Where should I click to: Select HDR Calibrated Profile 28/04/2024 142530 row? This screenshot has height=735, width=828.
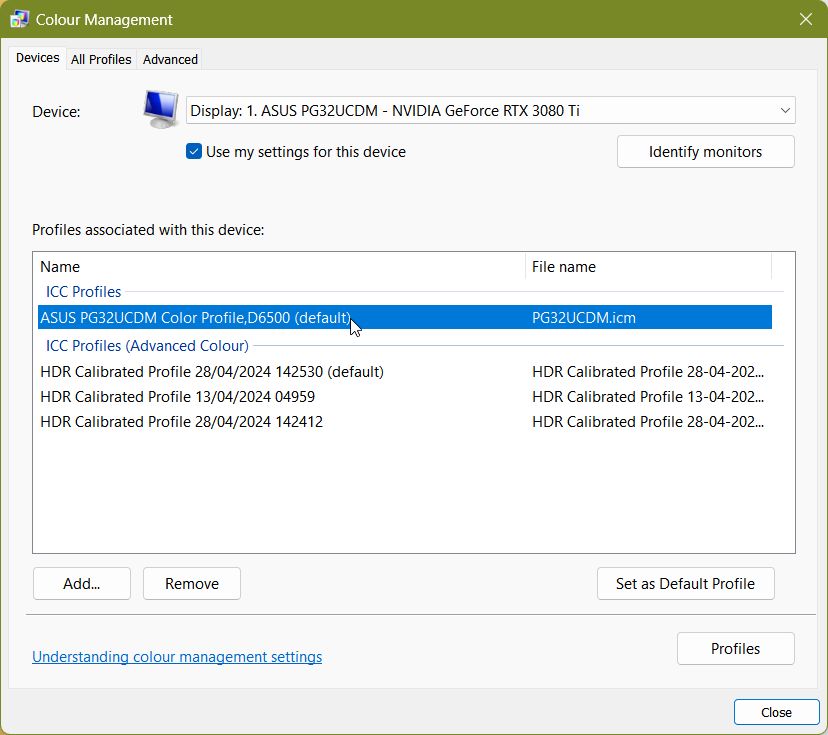(404, 372)
